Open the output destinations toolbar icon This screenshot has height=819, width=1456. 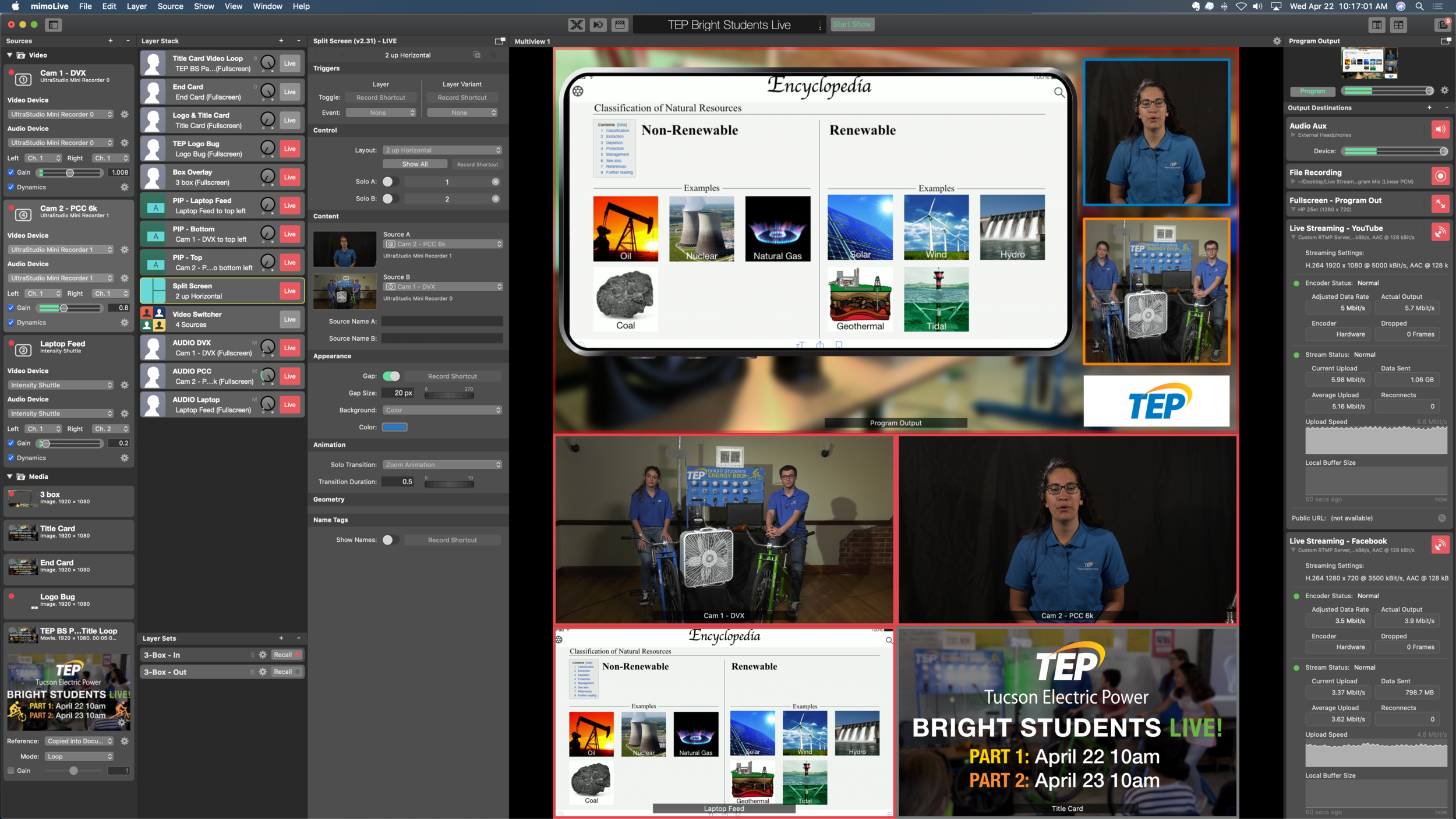click(1443, 24)
